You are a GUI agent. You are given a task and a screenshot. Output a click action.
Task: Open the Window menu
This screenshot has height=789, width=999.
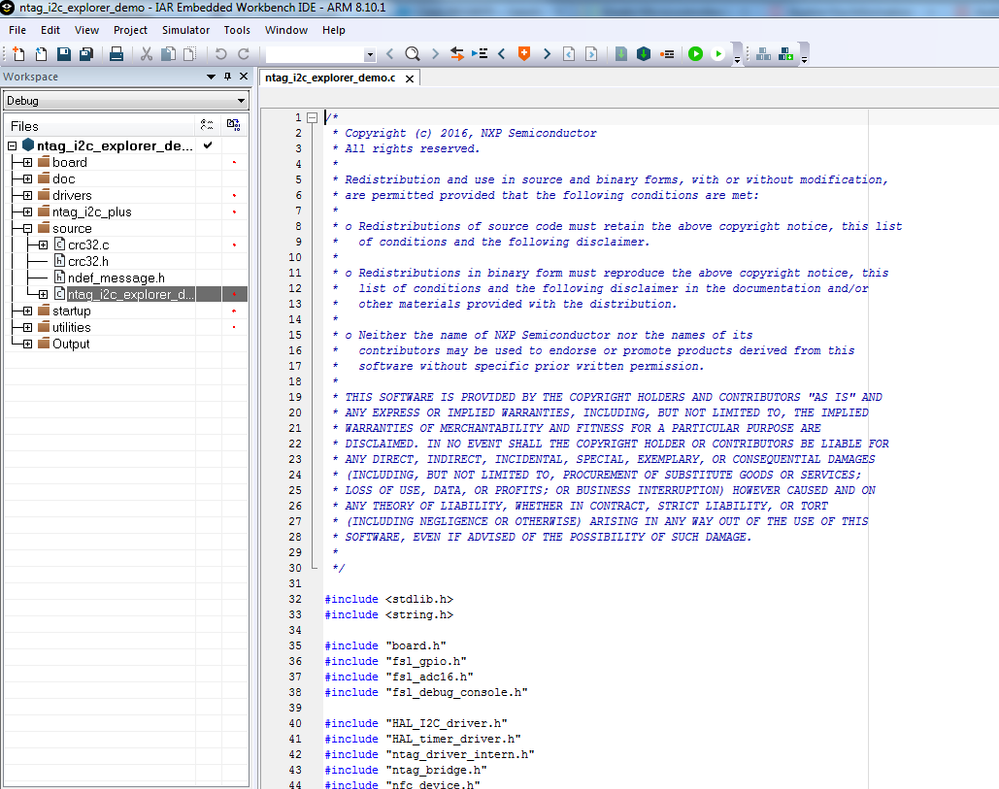(x=286, y=30)
